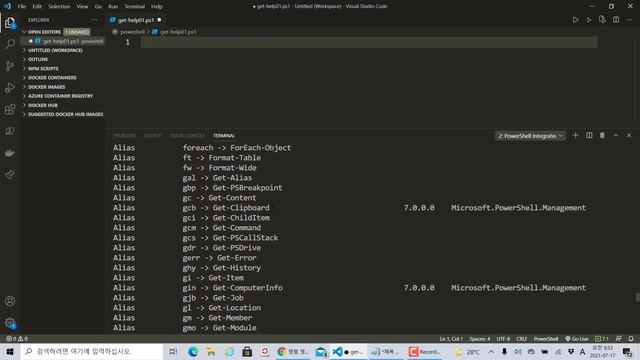
Task: Open Explorer Views and More Actions ellipsis
Action: 95,20
